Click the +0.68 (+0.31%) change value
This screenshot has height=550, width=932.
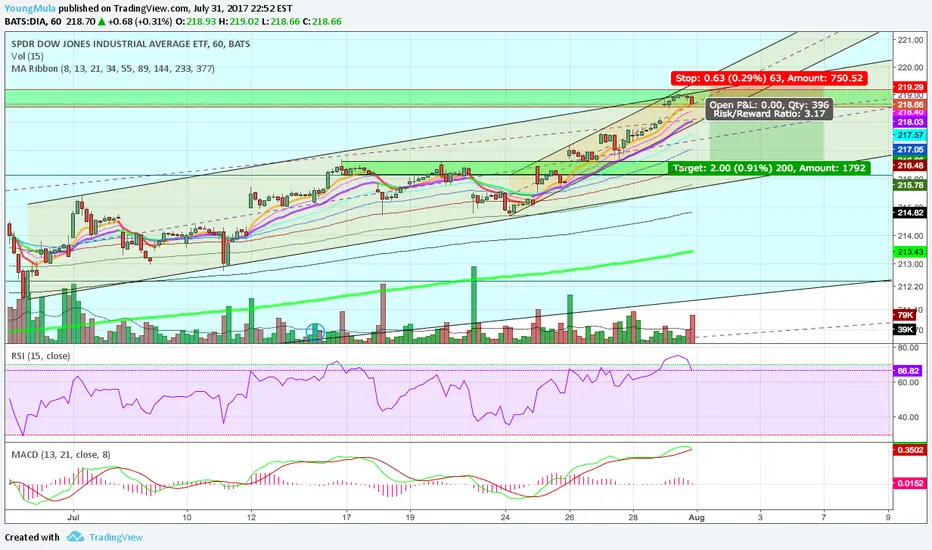pyautogui.click(x=140, y=21)
